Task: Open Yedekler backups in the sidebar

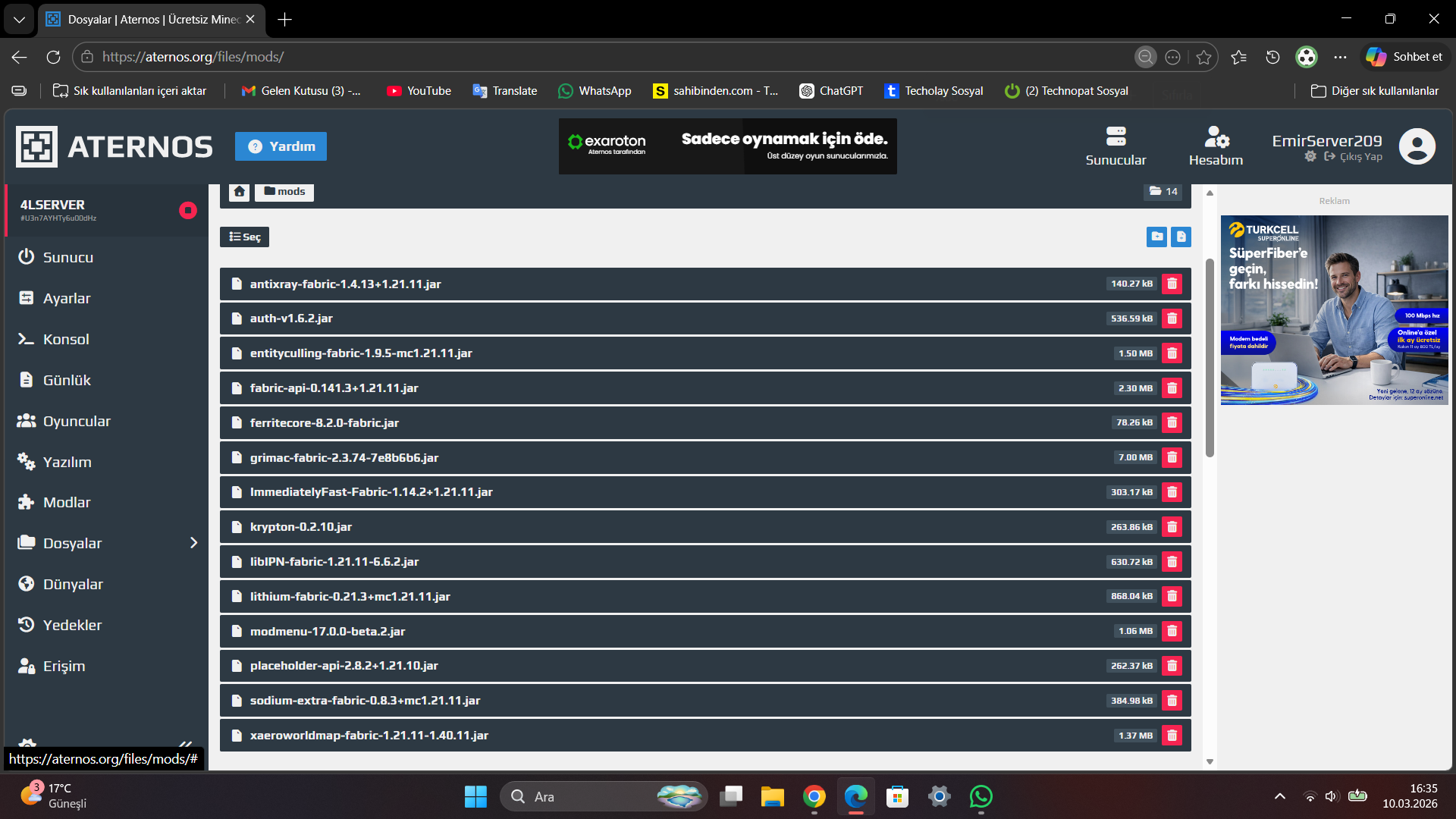Action: coord(106,625)
